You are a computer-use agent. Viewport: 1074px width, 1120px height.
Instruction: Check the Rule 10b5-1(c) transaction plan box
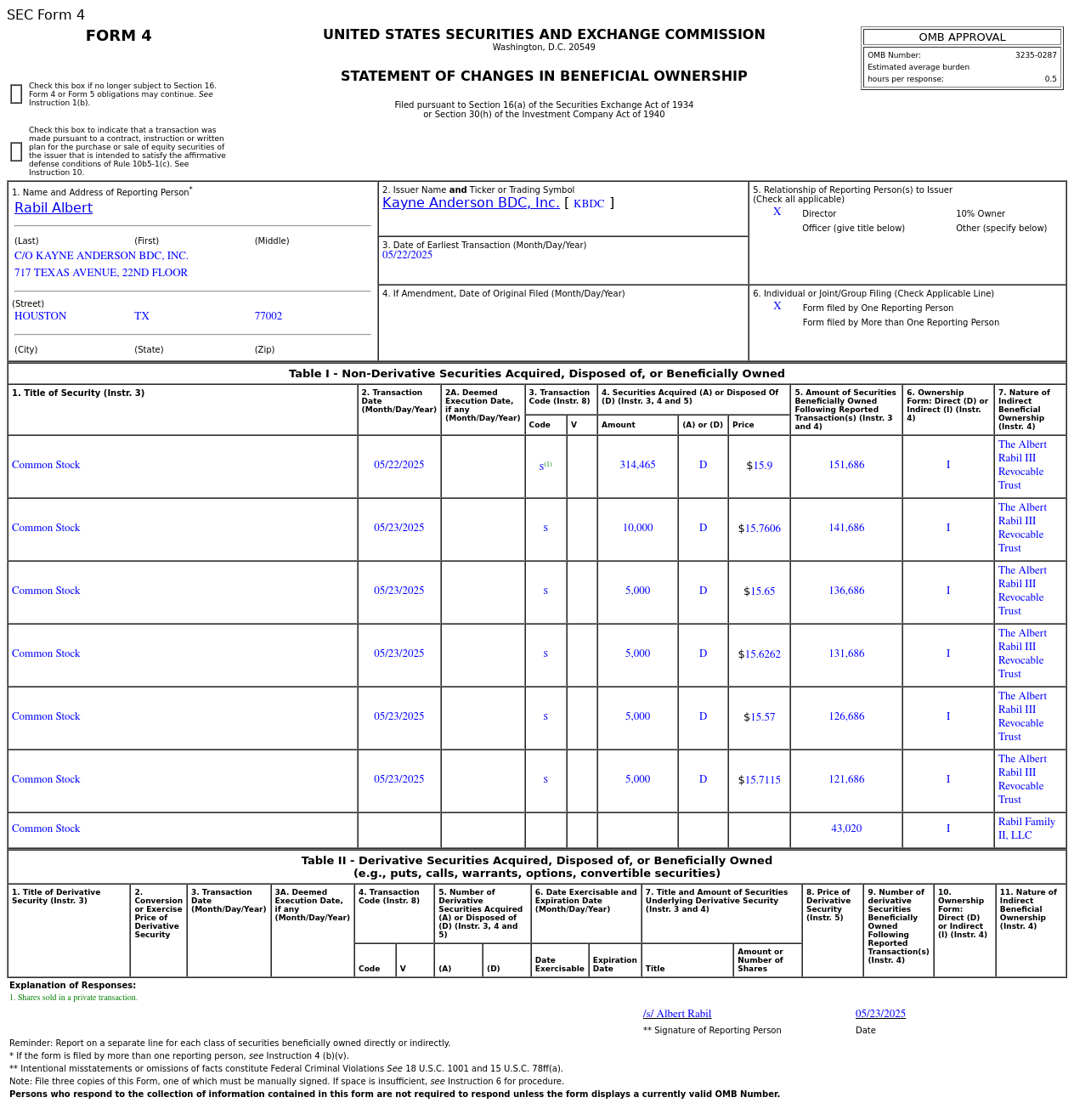tap(16, 152)
